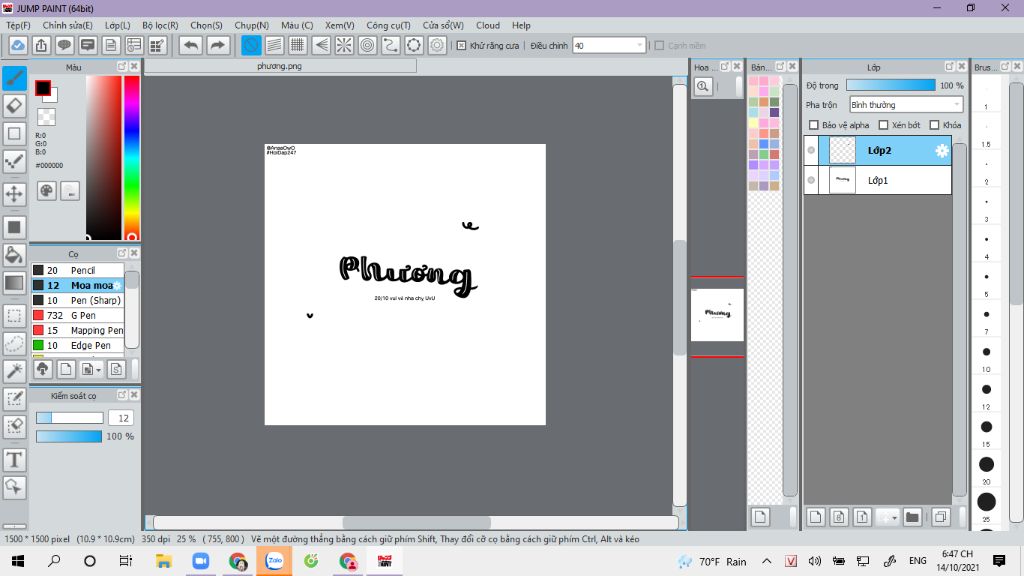
Task: Show hidden system tray icons chevron
Action: tap(767, 561)
